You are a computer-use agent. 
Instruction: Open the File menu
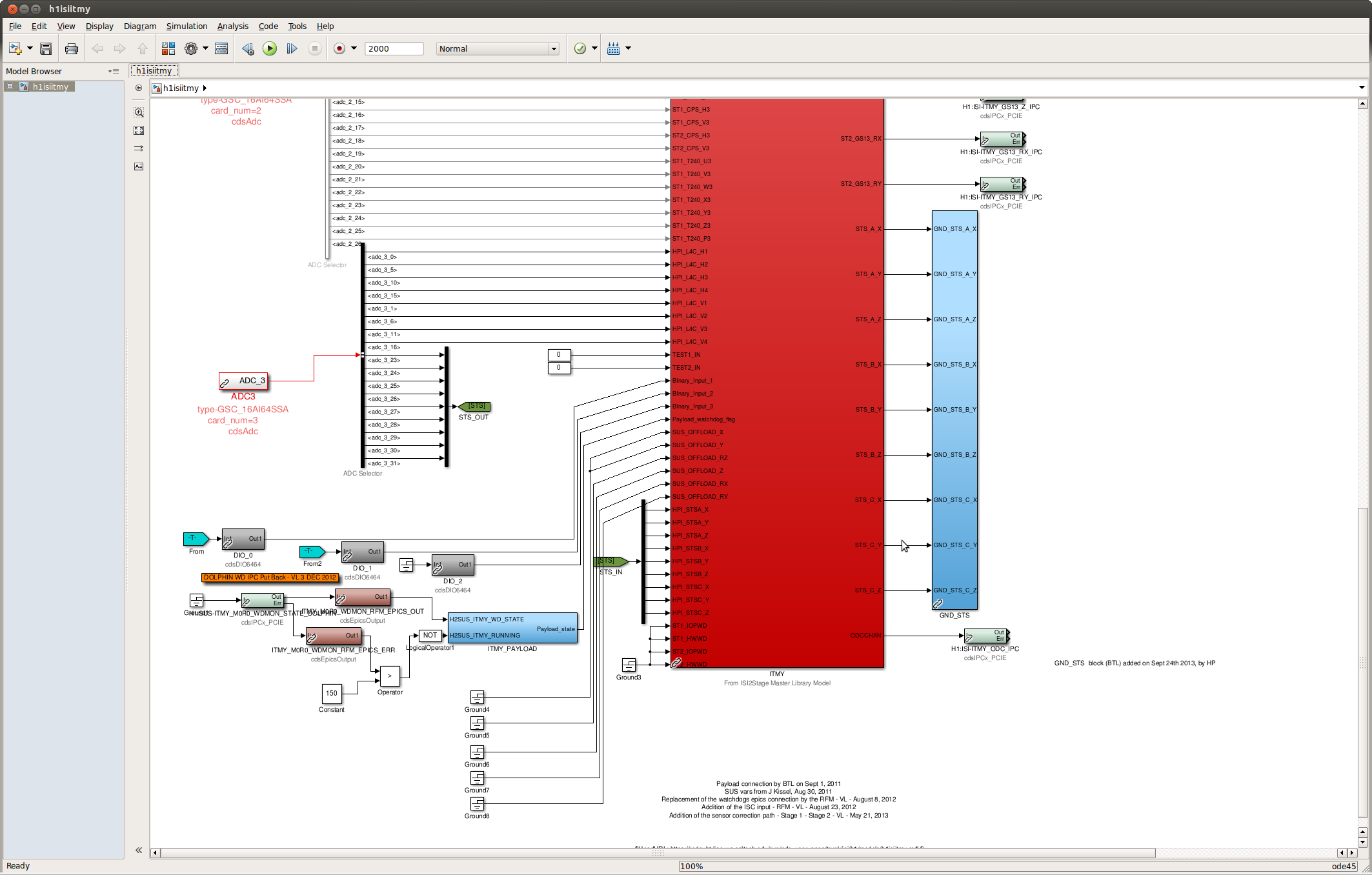point(15,26)
